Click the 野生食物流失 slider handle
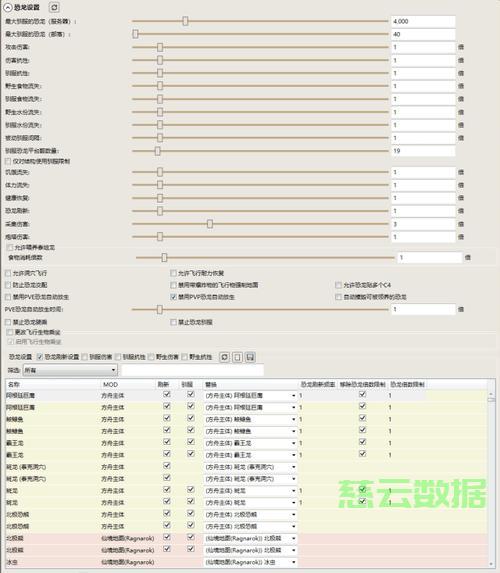This screenshot has height=573, width=500. [160, 86]
